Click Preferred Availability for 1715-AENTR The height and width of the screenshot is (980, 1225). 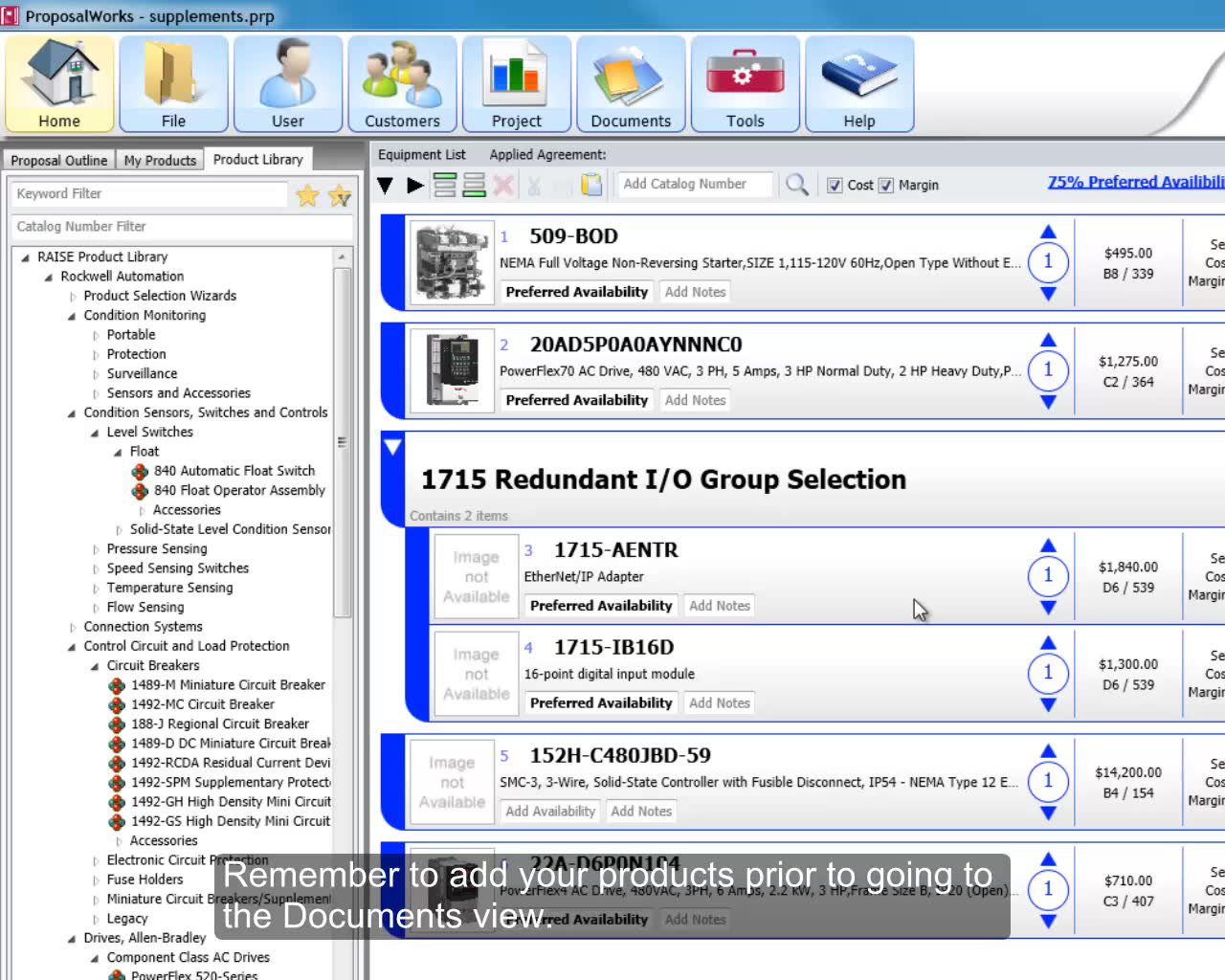[601, 606]
